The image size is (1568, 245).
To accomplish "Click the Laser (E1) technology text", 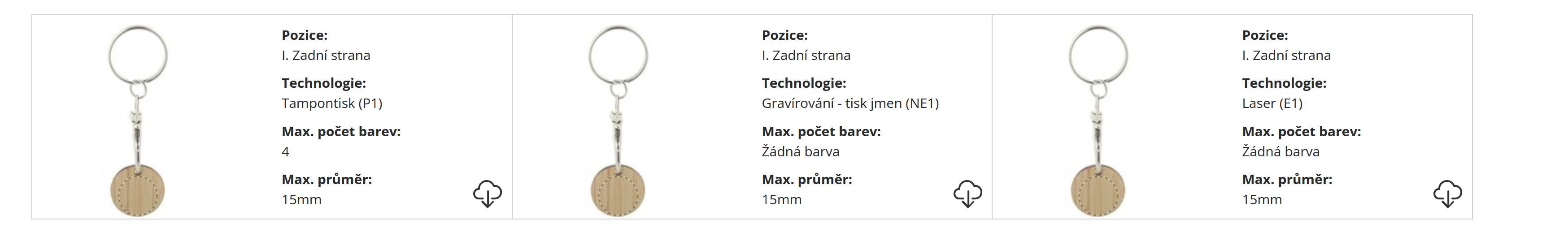I will click(1272, 103).
